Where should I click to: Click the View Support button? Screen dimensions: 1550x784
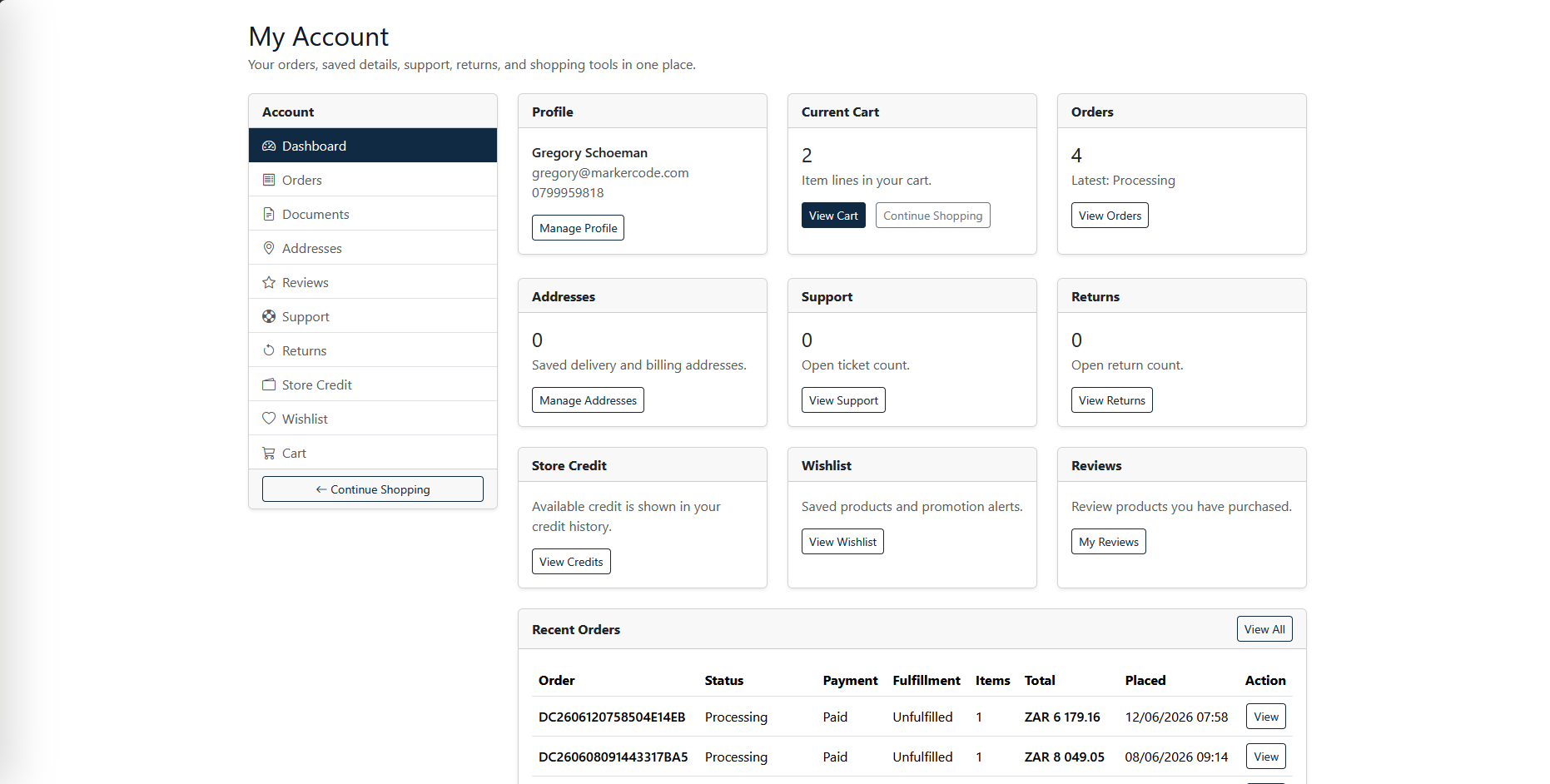pos(843,400)
